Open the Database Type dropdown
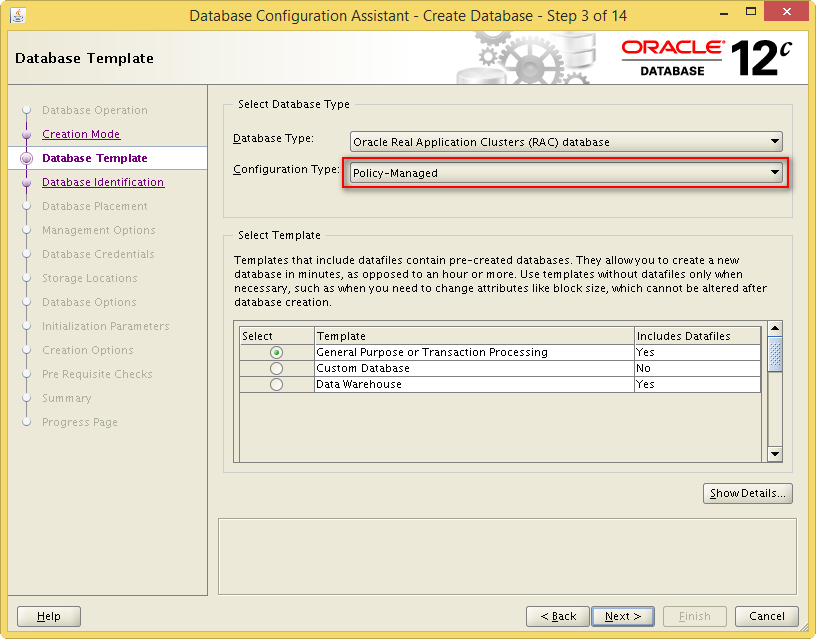 tap(566, 142)
